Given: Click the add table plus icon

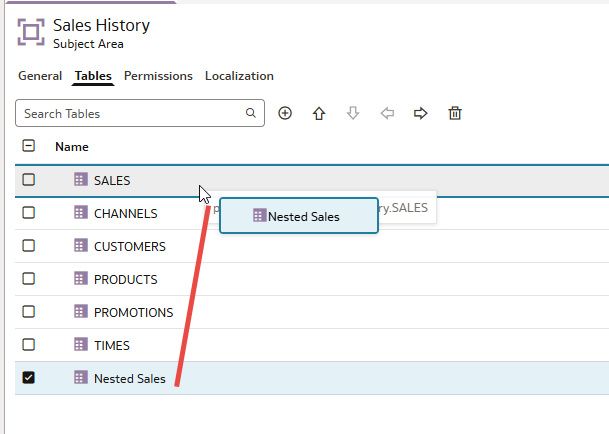Looking at the screenshot, I should tap(285, 114).
